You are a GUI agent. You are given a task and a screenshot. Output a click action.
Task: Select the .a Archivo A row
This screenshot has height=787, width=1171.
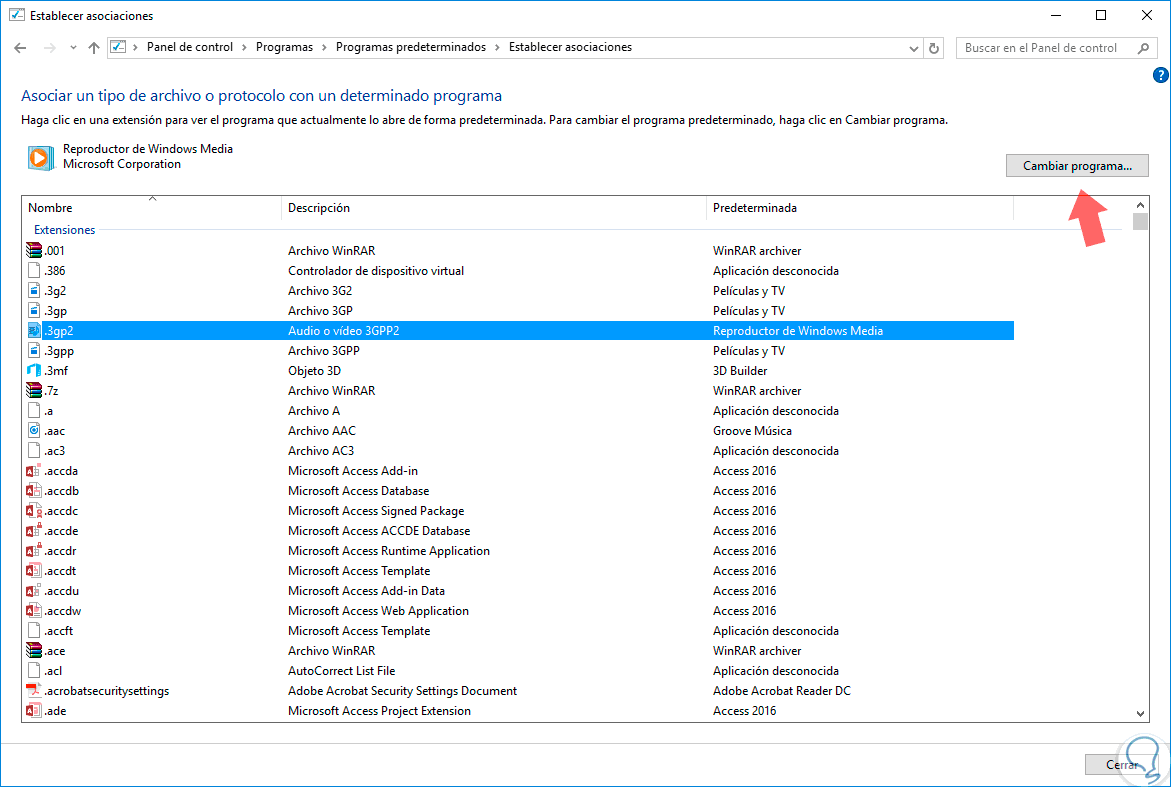click(518, 411)
